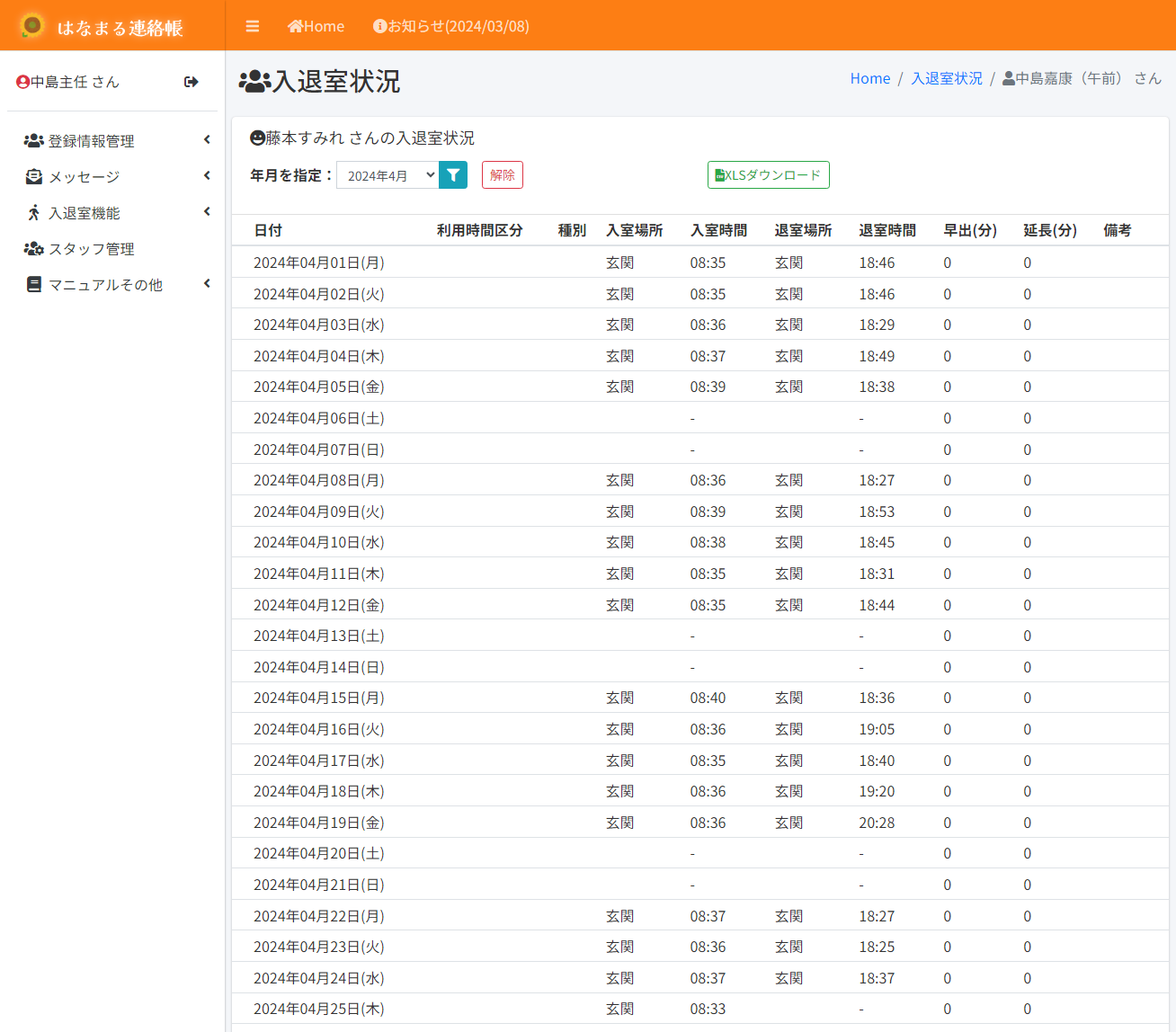
Task: Click the teal filter funnel button
Action: point(453,175)
